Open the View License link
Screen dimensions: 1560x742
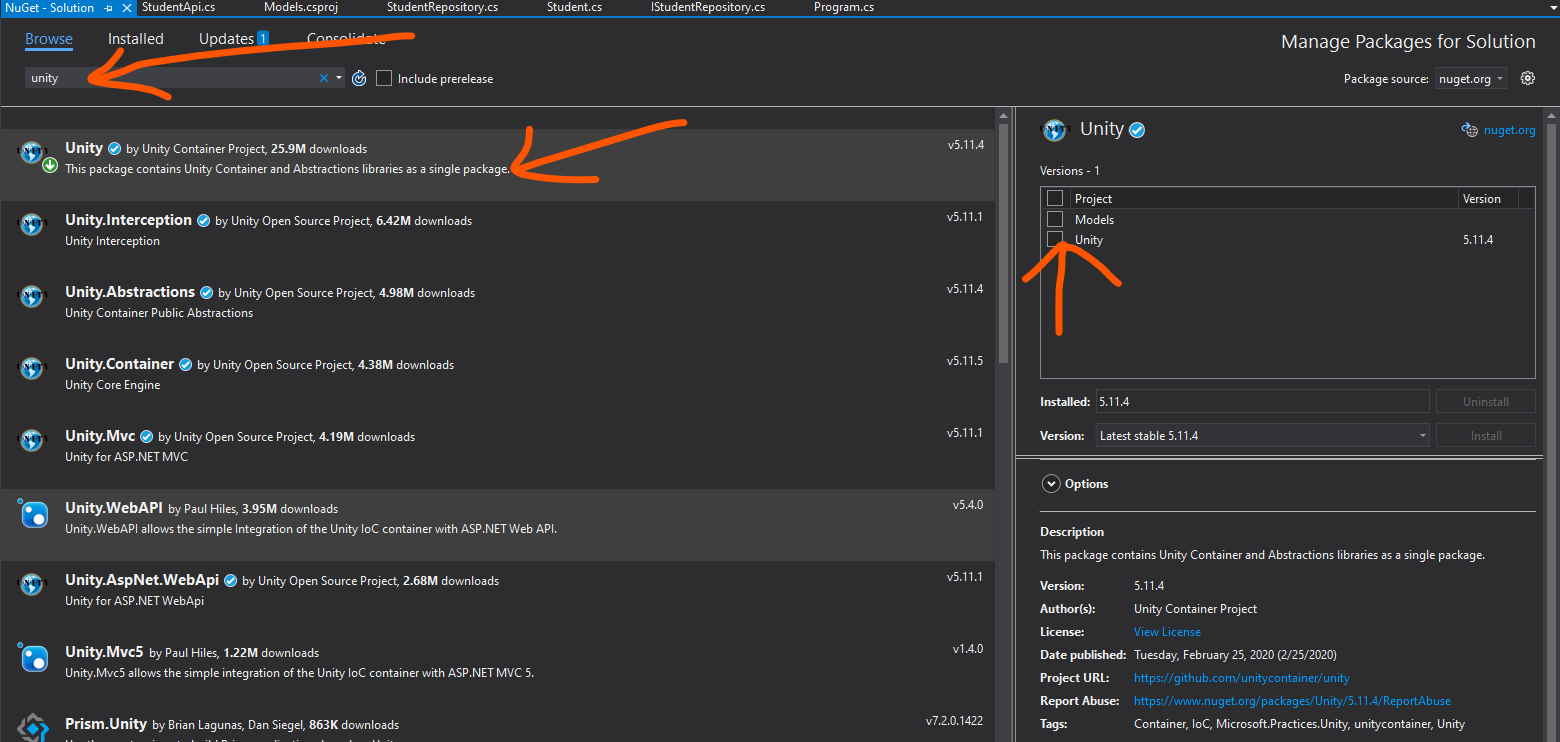1167,632
